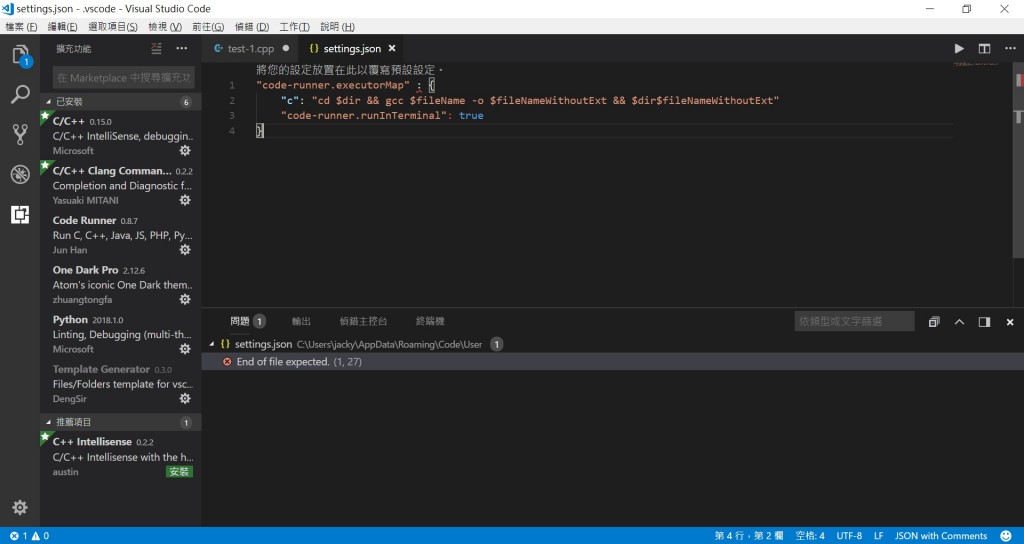Open the 偵錯 (Debug) menu
Viewport: 1024px width, 544px height.
pos(252,27)
